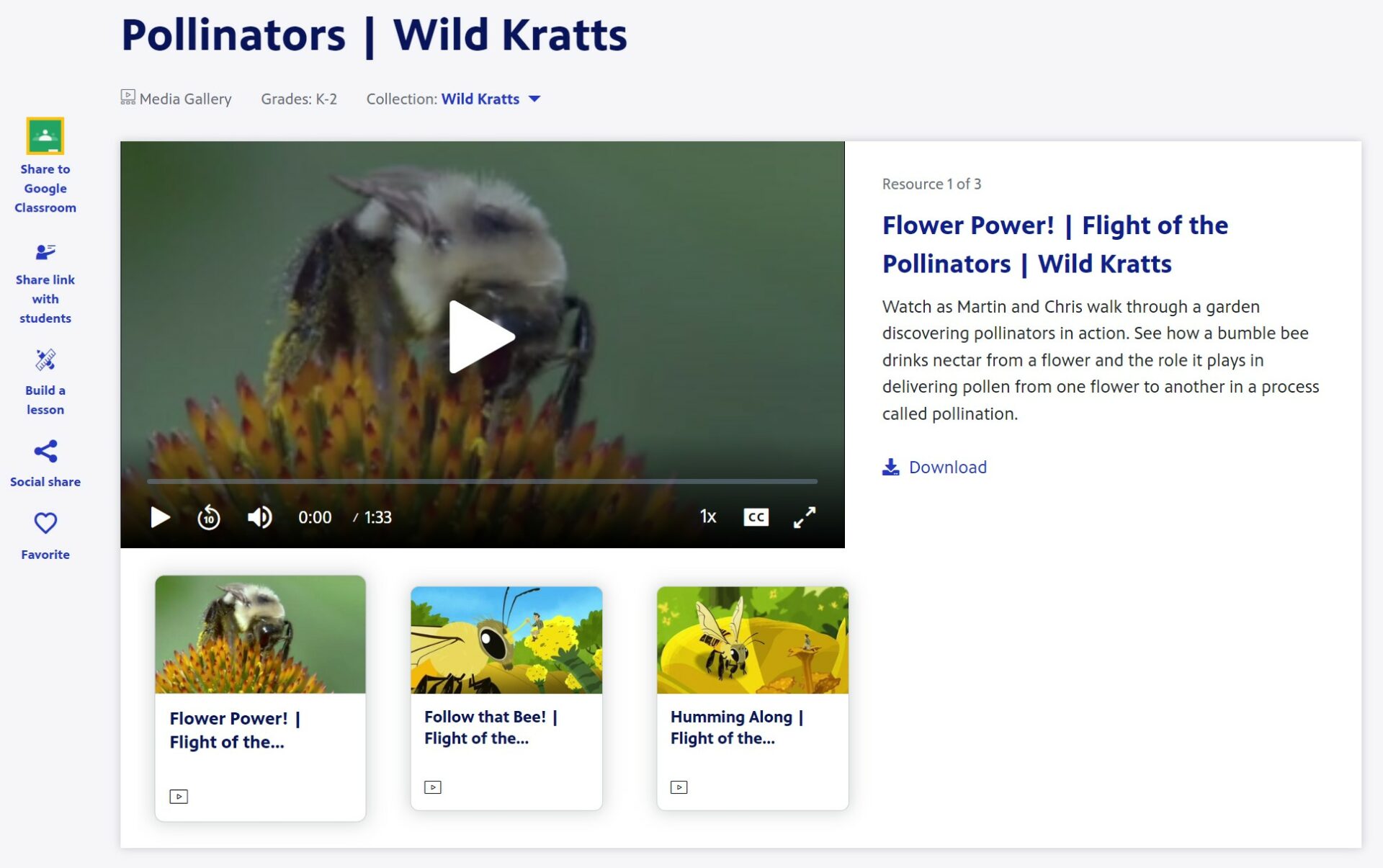Open the Wild Kratts collection link
The image size is (1383, 868).
tap(480, 99)
